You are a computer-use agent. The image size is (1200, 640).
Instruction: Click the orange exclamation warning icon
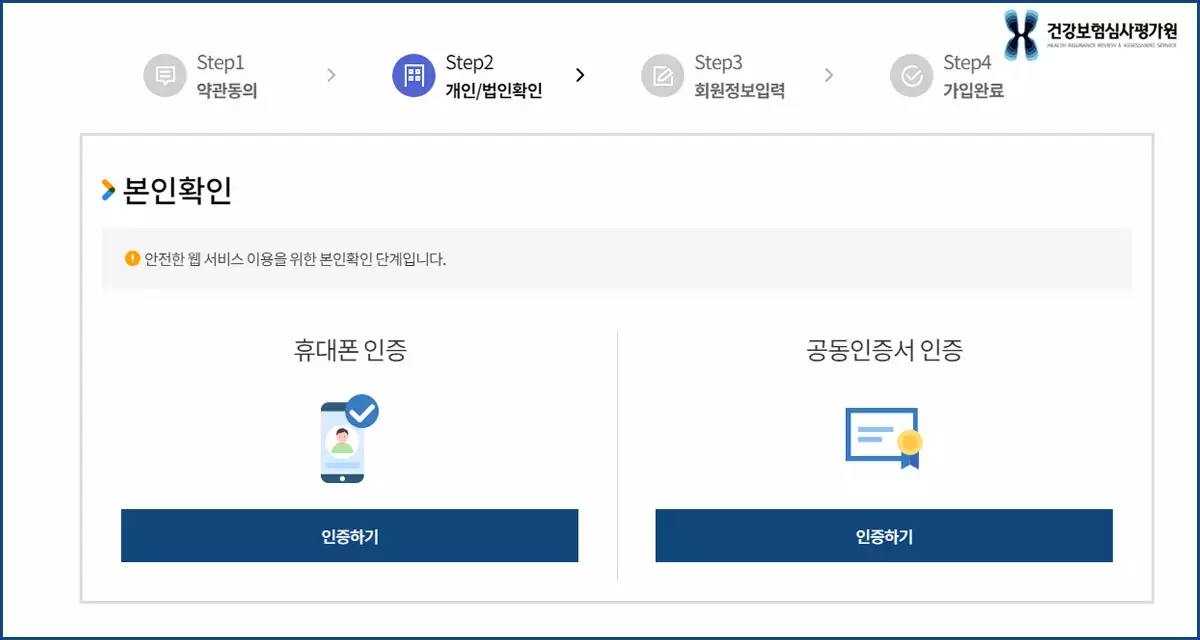131,257
